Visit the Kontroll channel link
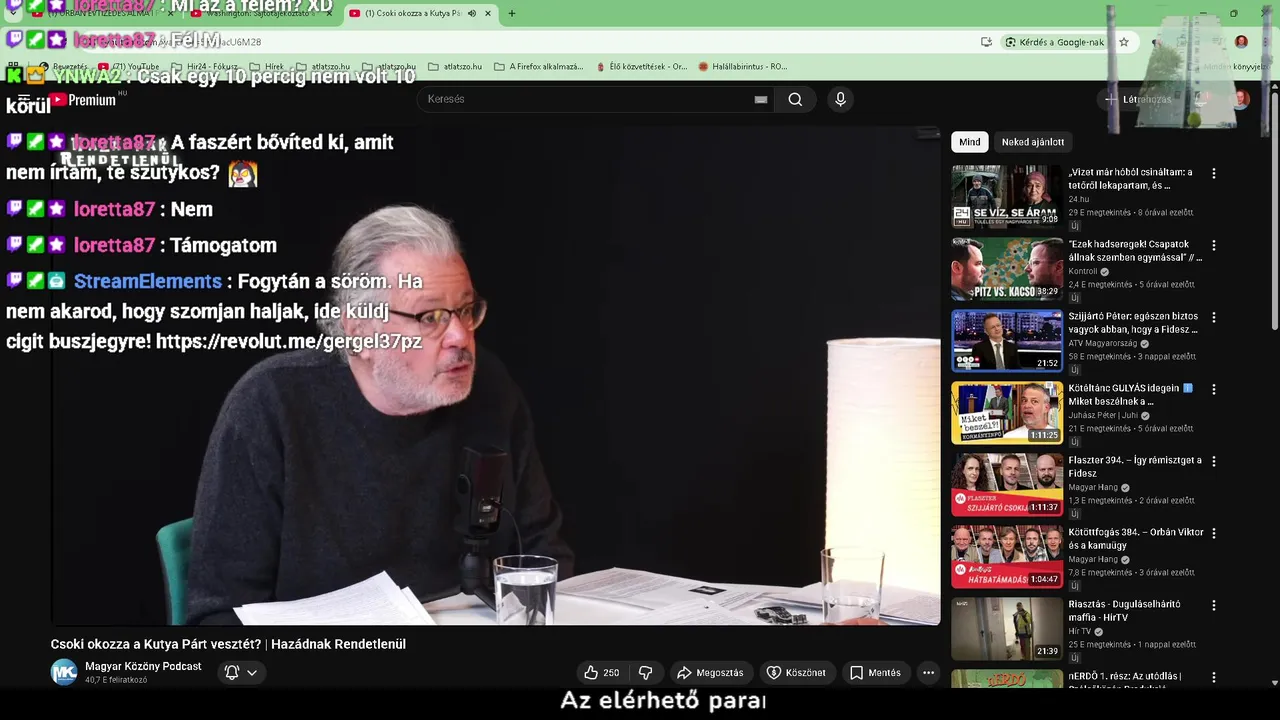The width and height of the screenshot is (1280, 720). (x=1083, y=272)
